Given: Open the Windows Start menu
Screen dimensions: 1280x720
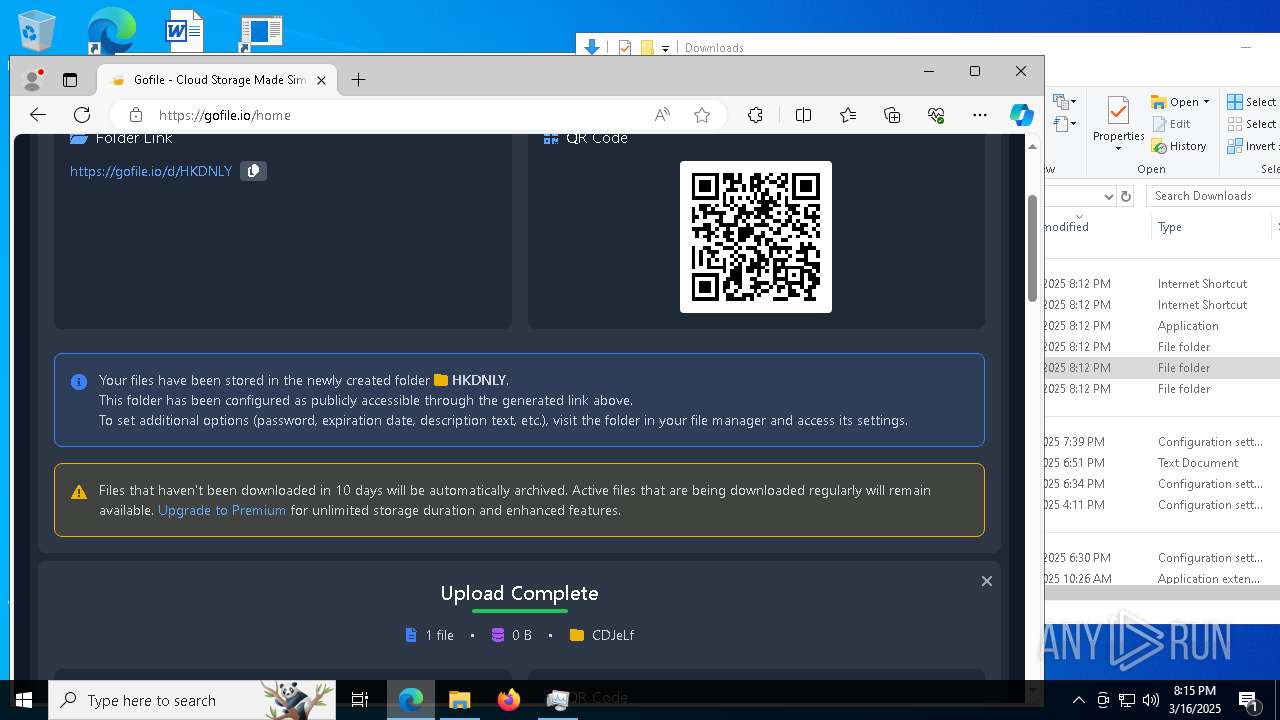Looking at the screenshot, I should coord(24,700).
